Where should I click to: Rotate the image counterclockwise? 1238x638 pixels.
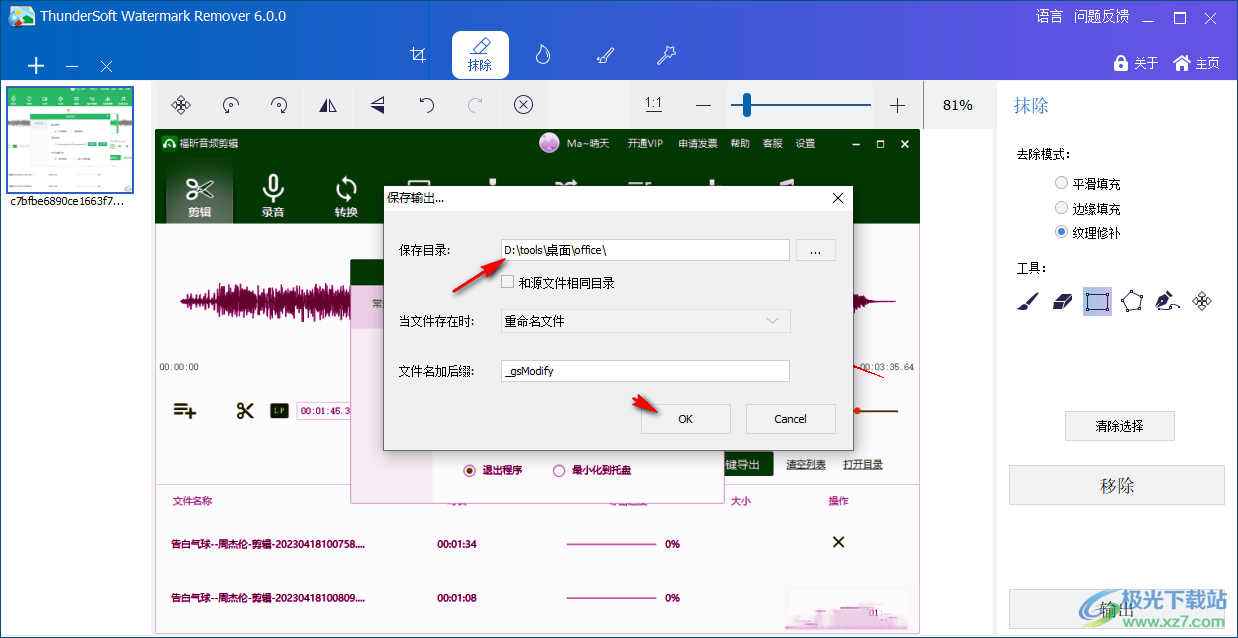[230, 105]
